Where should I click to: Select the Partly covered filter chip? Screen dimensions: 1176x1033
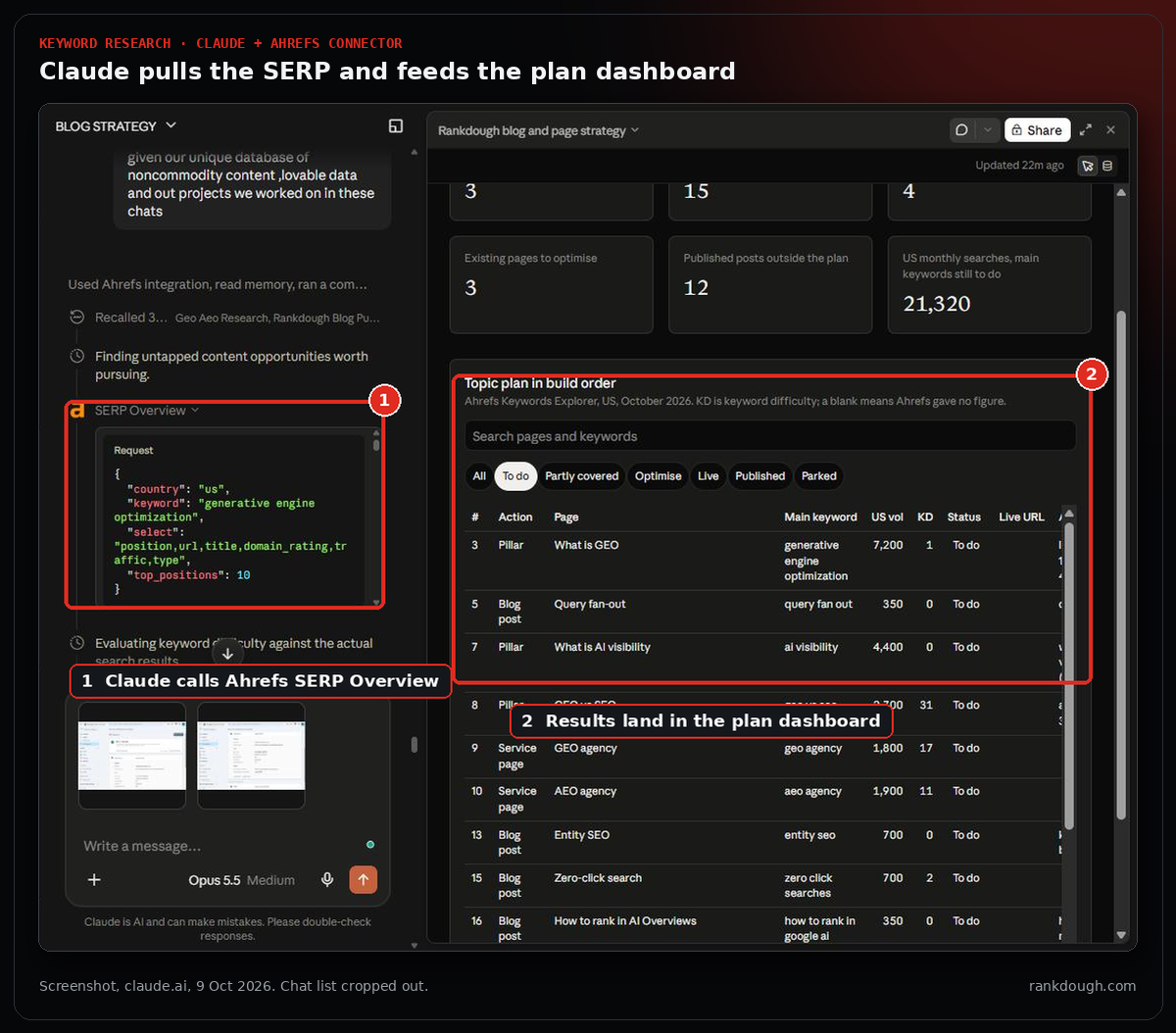coord(582,476)
